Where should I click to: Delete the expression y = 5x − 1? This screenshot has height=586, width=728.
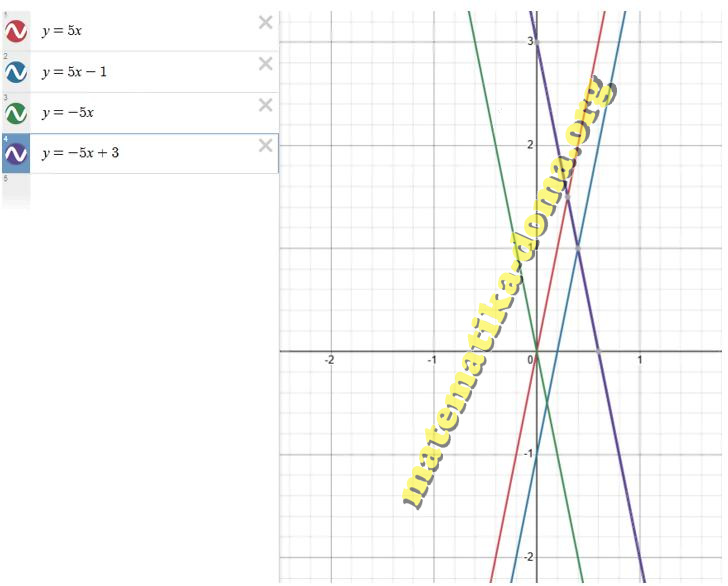266,64
